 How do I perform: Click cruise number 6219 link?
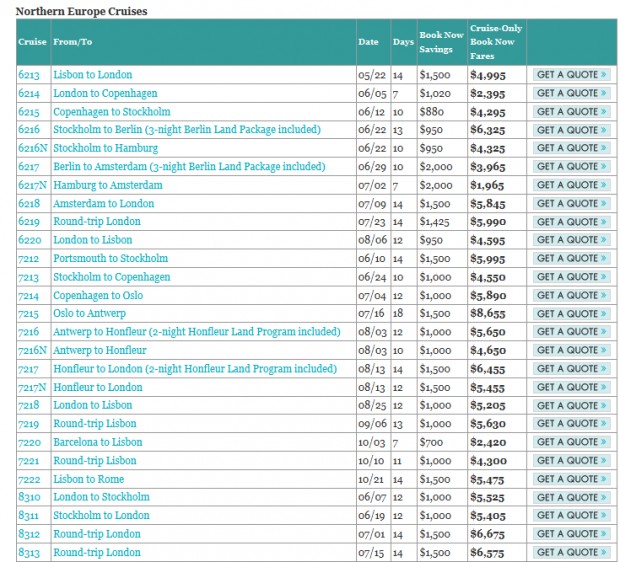point(29,221)
